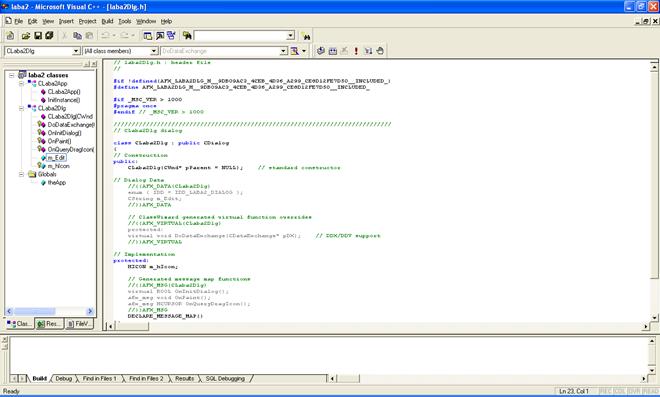660x397 pixels.
Task: Collapse the laba2 classes root node
Action: point(12,75)
